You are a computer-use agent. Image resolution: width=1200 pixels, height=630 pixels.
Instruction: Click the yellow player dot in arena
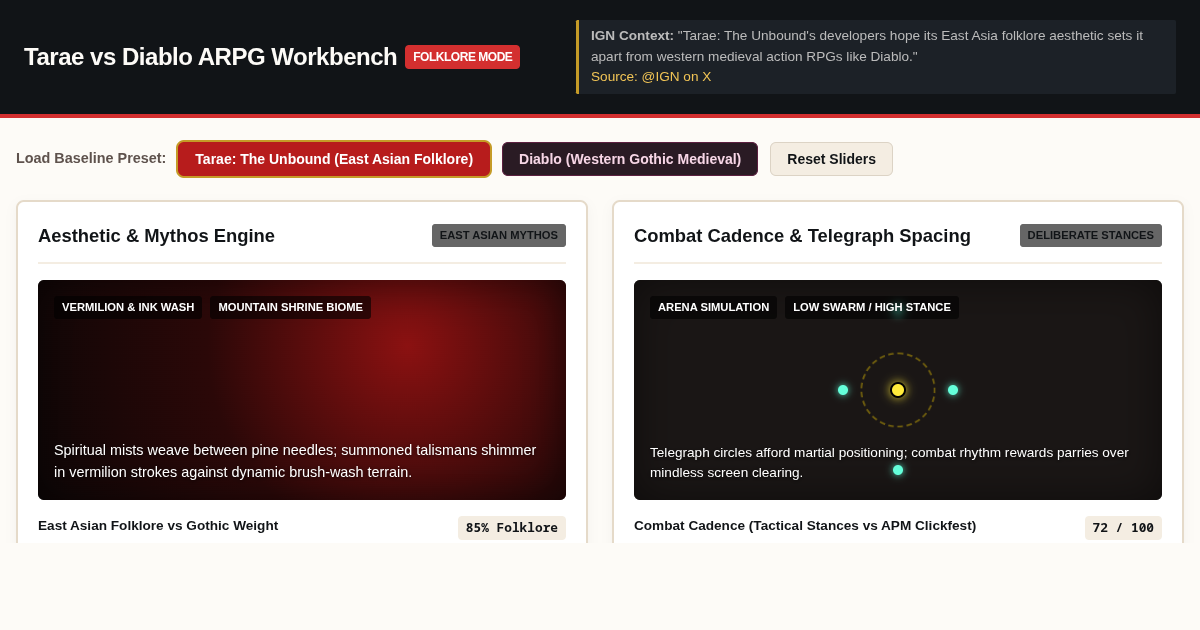coord(898,390)
